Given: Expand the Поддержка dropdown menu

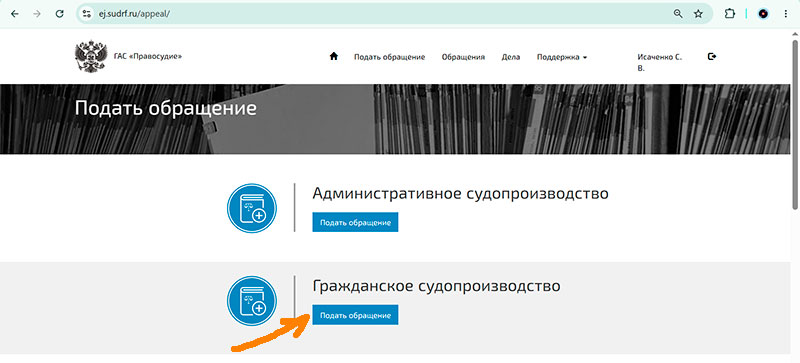Looking at the screenshot, I should click(x=562, y=57).
